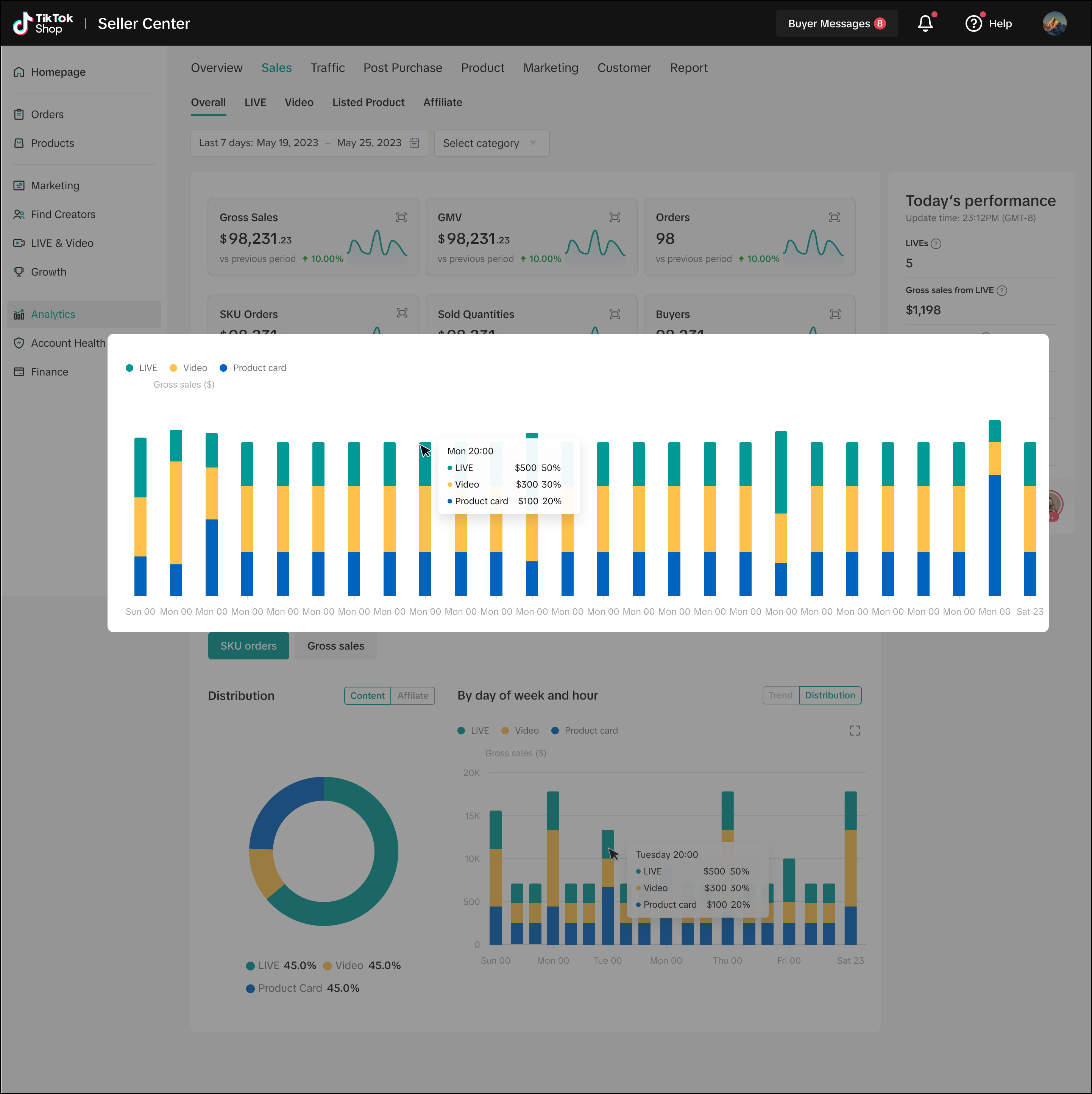Open Finance in the sidebar
This screenshot has height=1094, width=1092.
49,372
